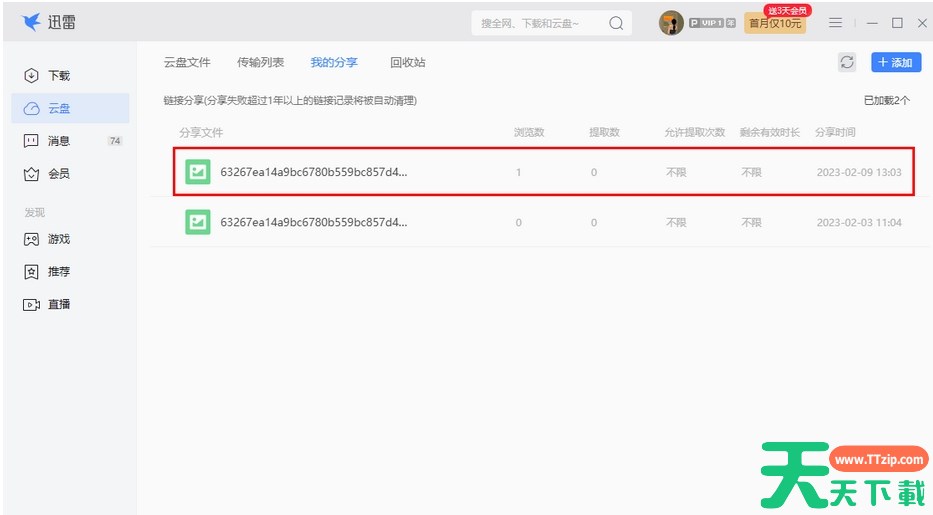
Task: Click the image file icon in the first share row
Action: tap(198, 172)
